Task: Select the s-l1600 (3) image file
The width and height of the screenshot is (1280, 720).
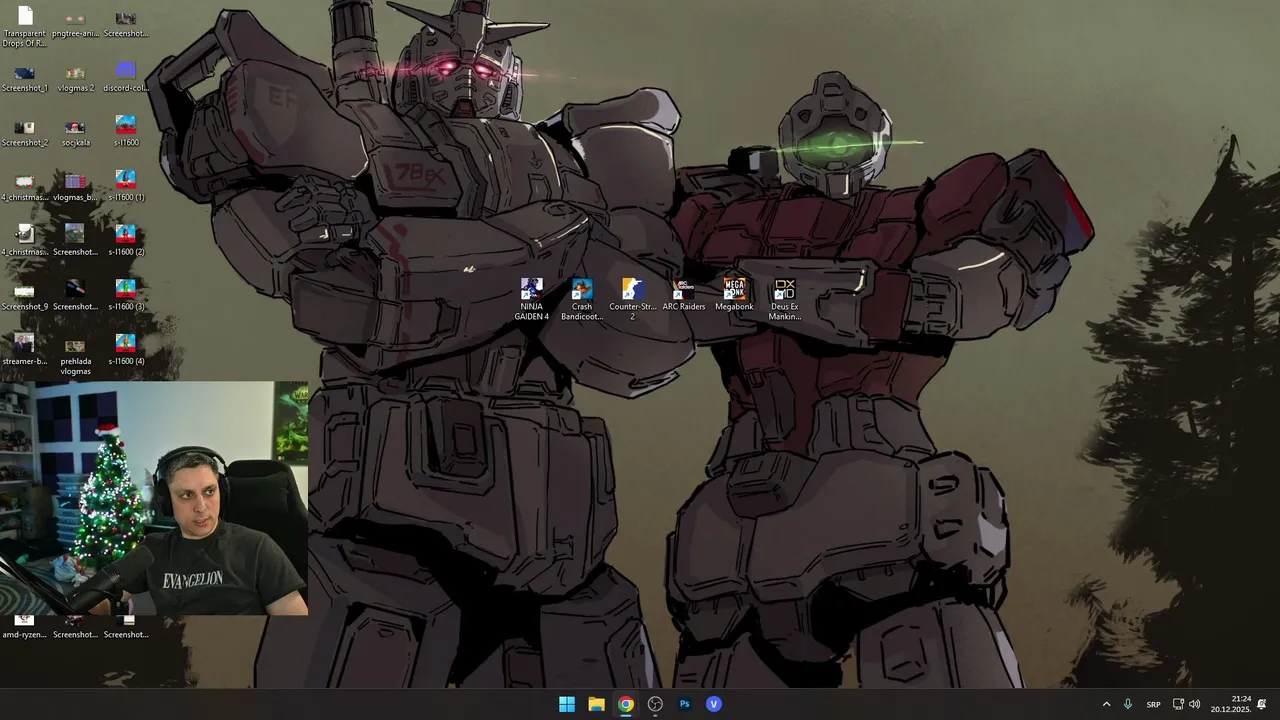Action: [126, 296]
